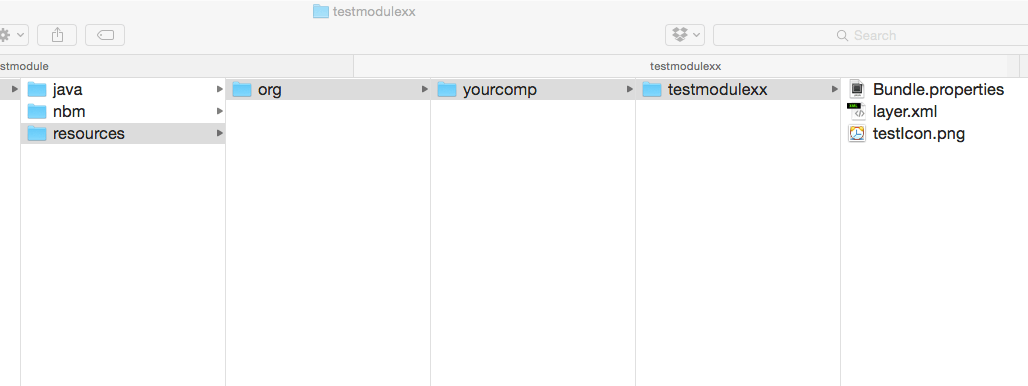Select the testIcon.png image file

tap(906, 134)
